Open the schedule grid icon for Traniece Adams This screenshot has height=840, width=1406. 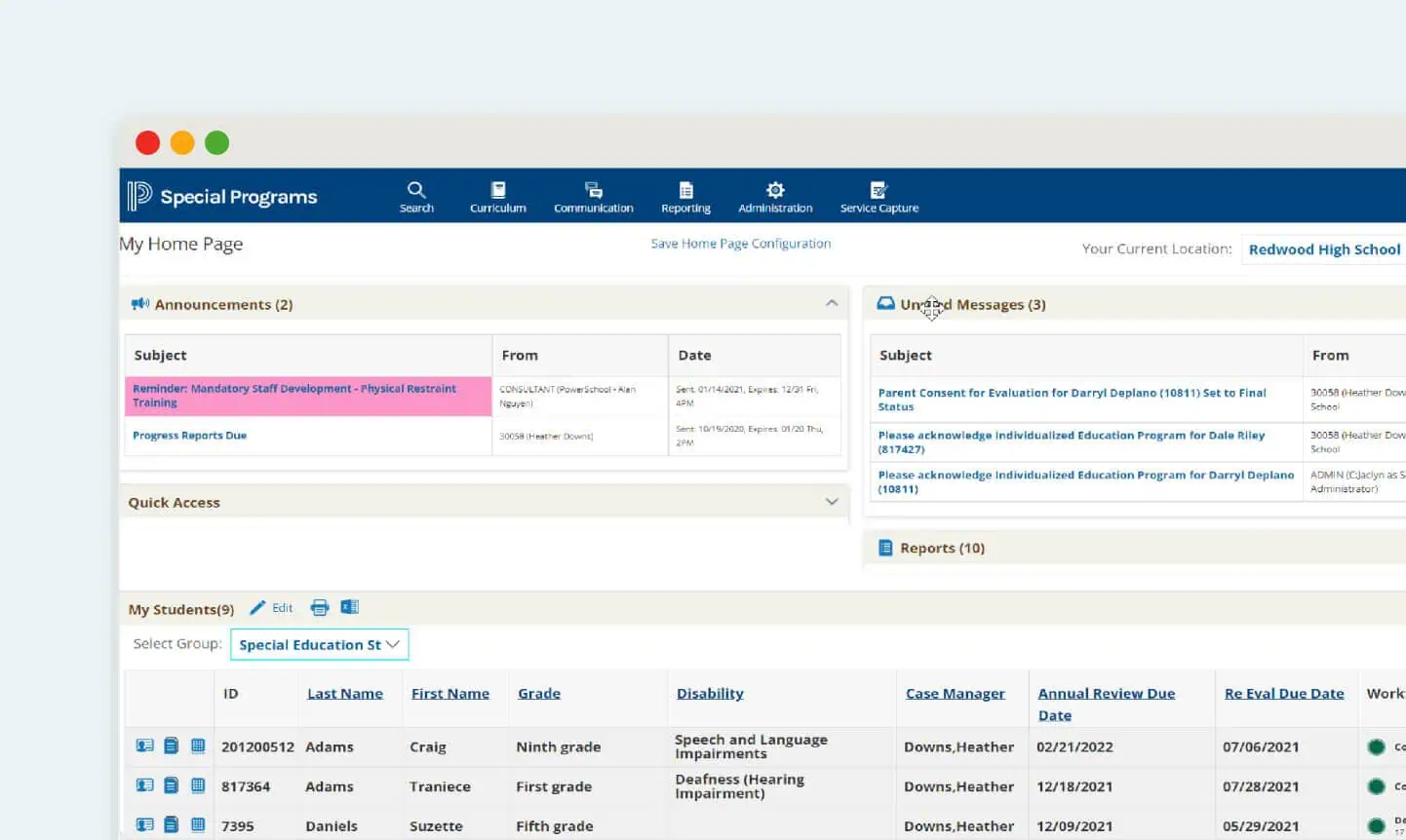(x=199, y=784)
